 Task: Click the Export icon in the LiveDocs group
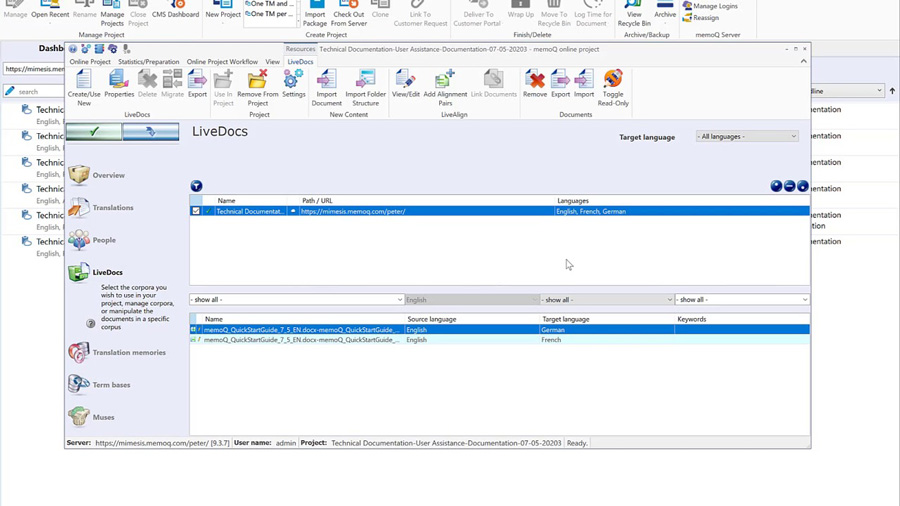pos(197,84)
